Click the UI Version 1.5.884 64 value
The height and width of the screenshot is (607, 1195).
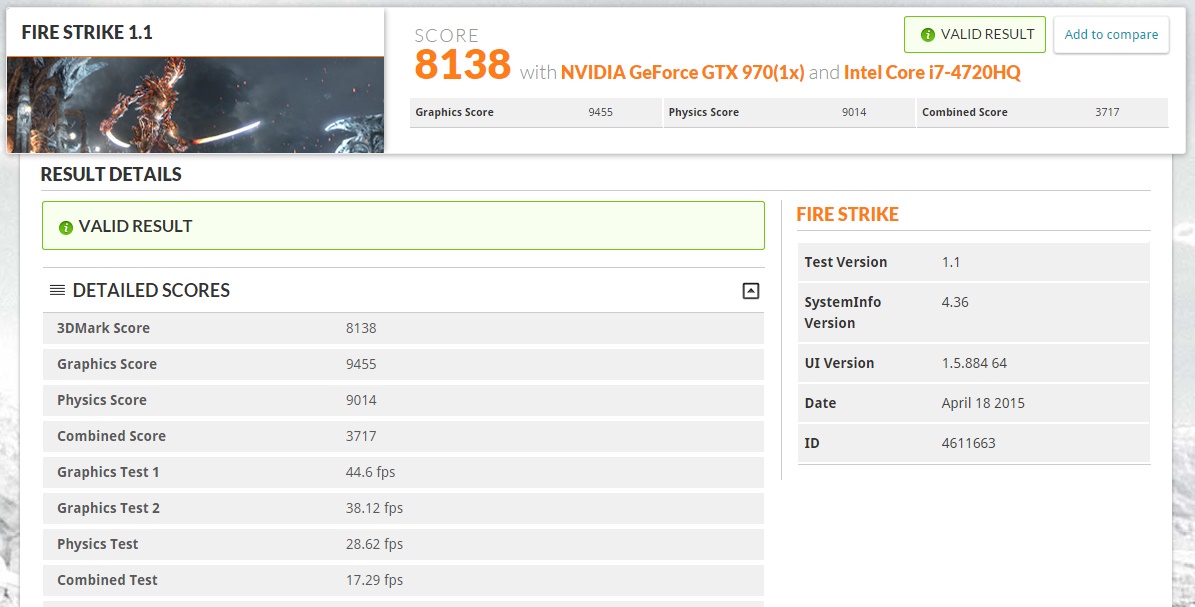click(x=974, y=363)
